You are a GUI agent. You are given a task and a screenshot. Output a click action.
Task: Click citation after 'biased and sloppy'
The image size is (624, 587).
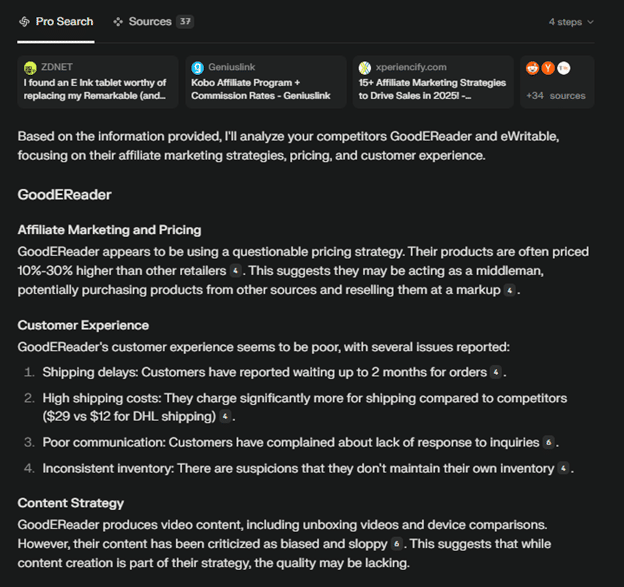397,544
